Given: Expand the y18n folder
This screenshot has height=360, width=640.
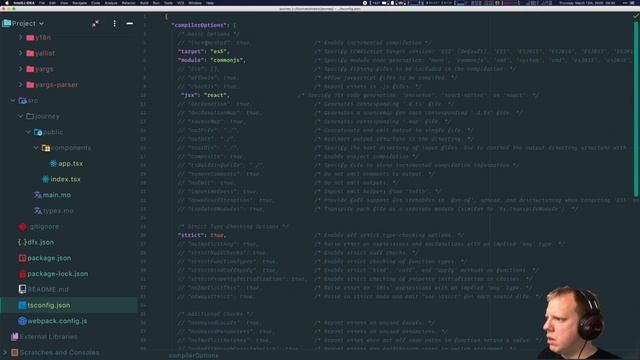Looking at the screenshot, I should pyautogui.click(x=20, y=38).
